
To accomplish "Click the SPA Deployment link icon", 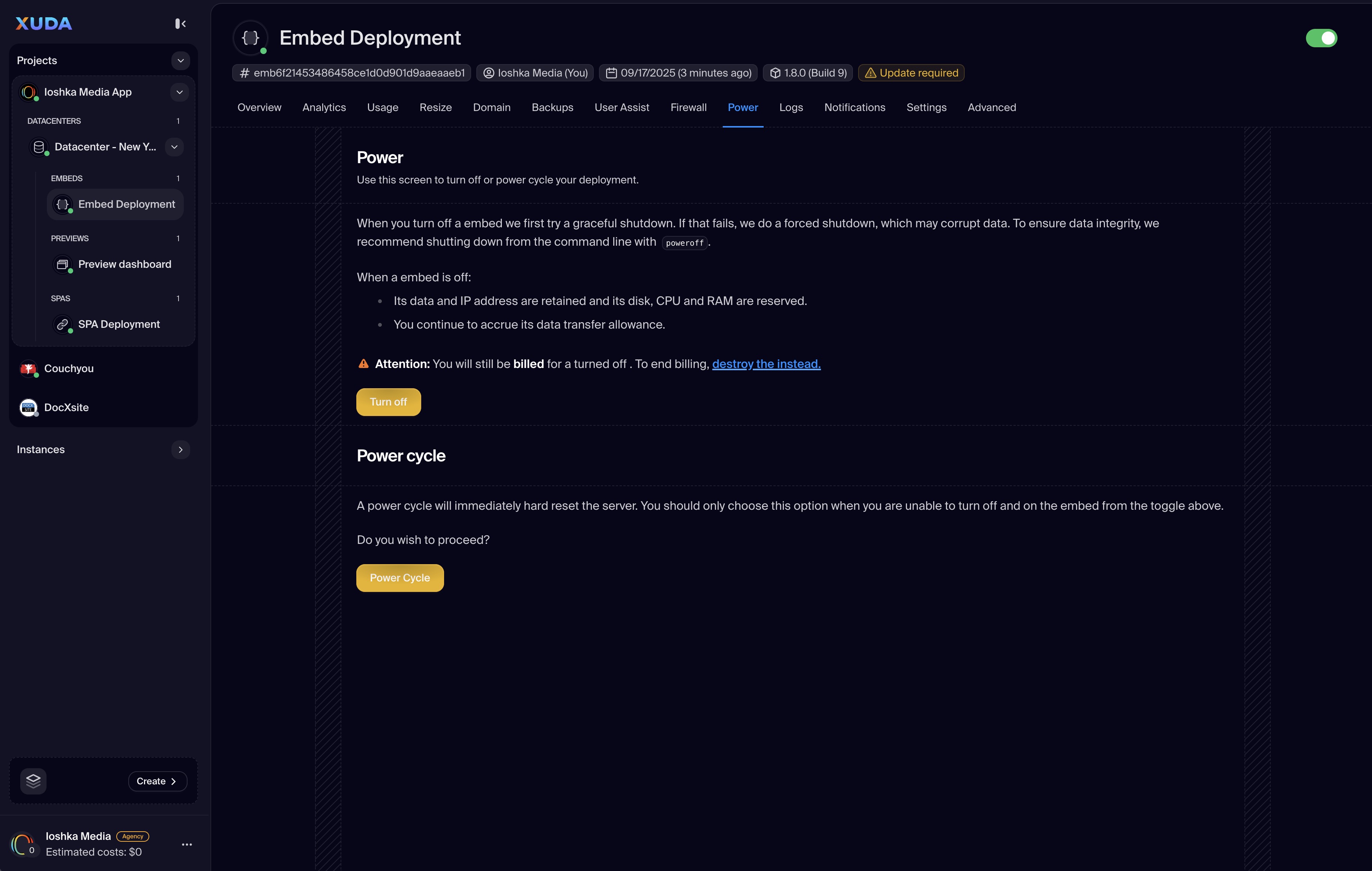I will [63, 324].
